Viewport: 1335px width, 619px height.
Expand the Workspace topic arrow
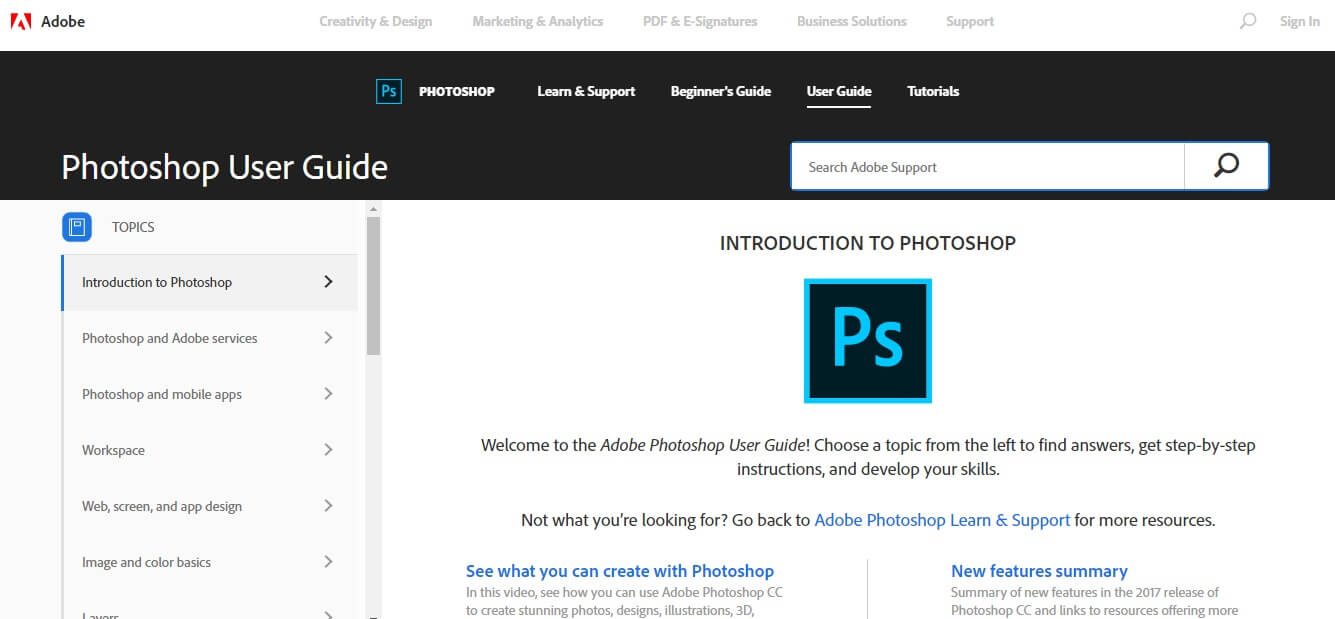(x=328, y=450)
